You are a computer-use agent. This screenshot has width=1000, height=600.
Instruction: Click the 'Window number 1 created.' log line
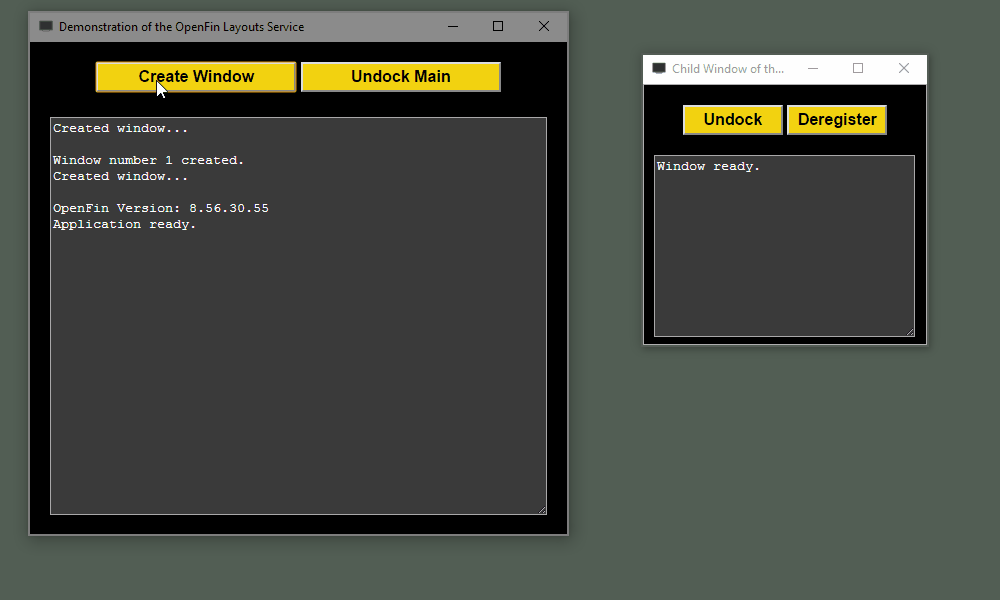(x=149, y=160)
